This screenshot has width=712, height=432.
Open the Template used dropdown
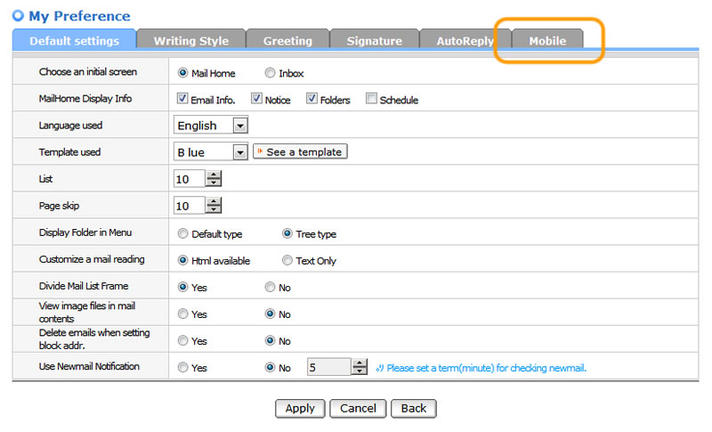tap(239, 152)
